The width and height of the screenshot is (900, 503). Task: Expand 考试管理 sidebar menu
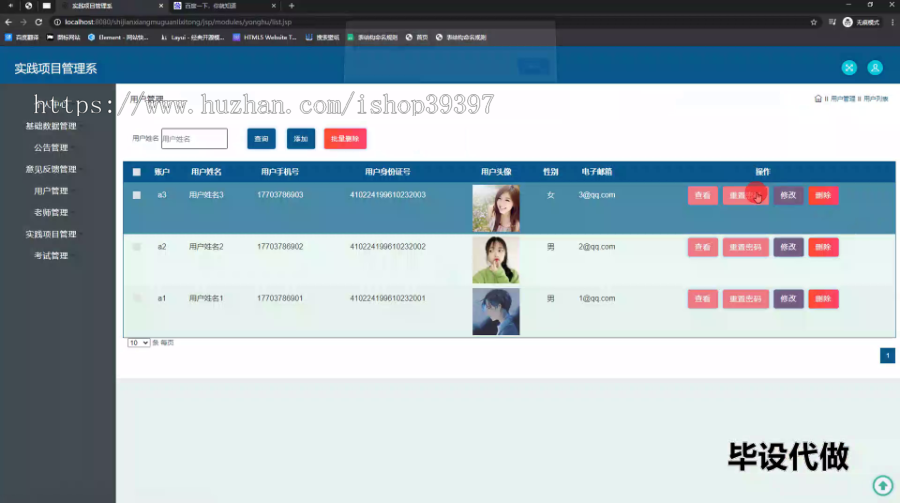pos(51,256)
